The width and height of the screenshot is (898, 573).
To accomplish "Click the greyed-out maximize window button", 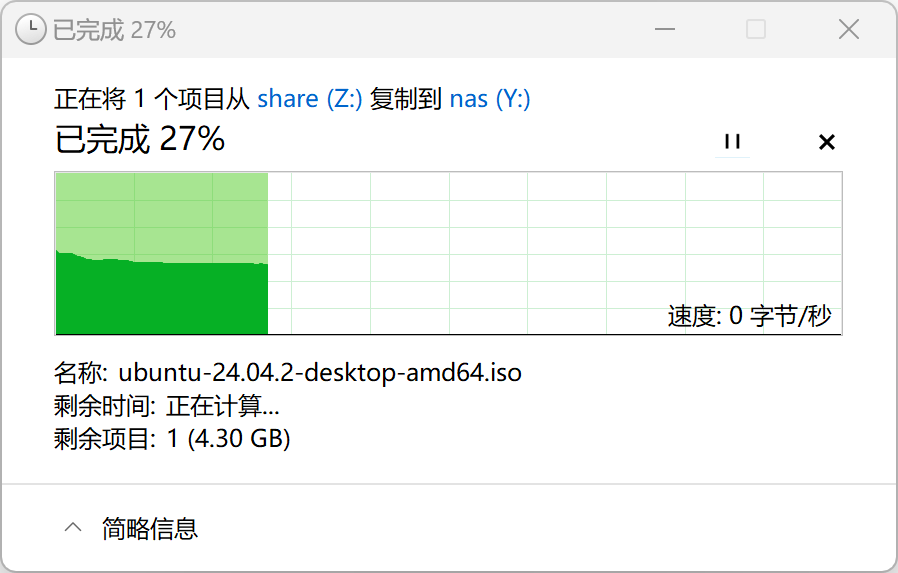I will pos(756,29).
